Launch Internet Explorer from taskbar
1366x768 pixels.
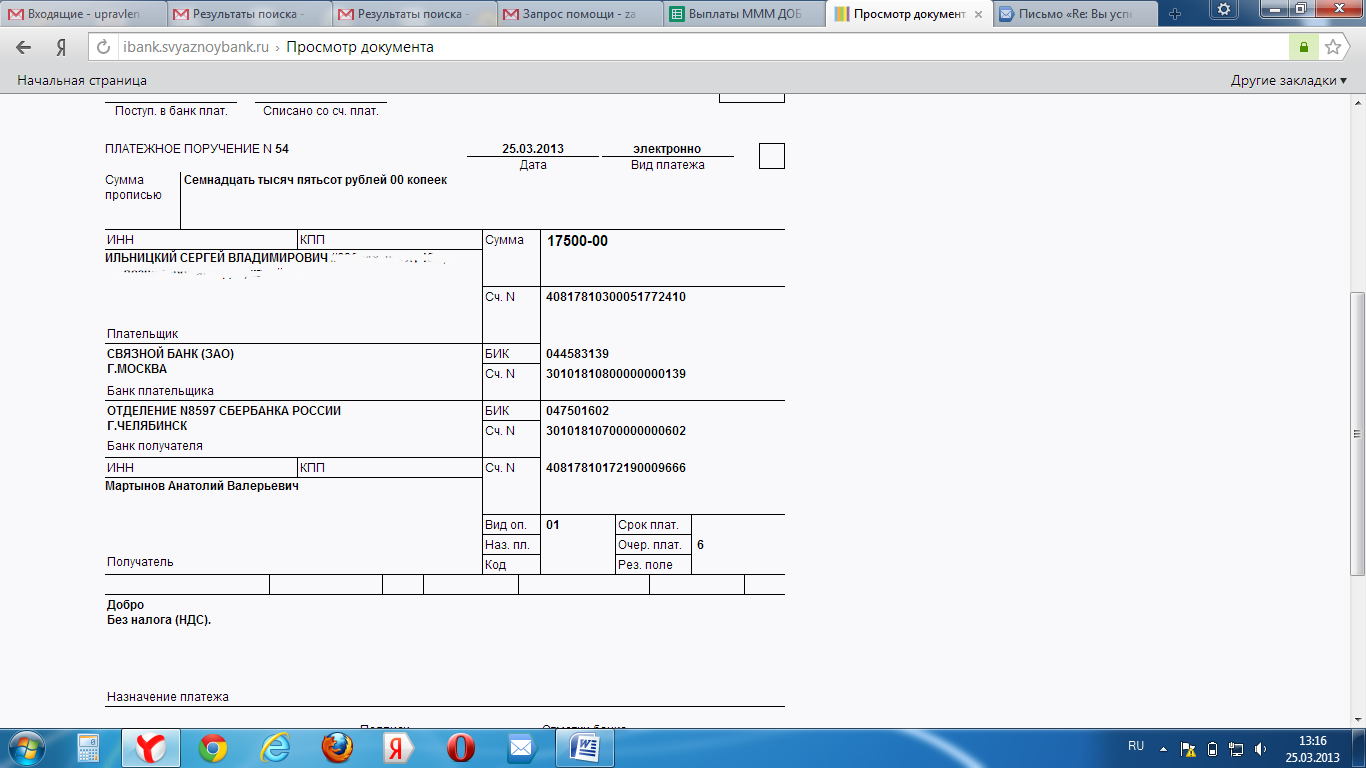[275, 748]
